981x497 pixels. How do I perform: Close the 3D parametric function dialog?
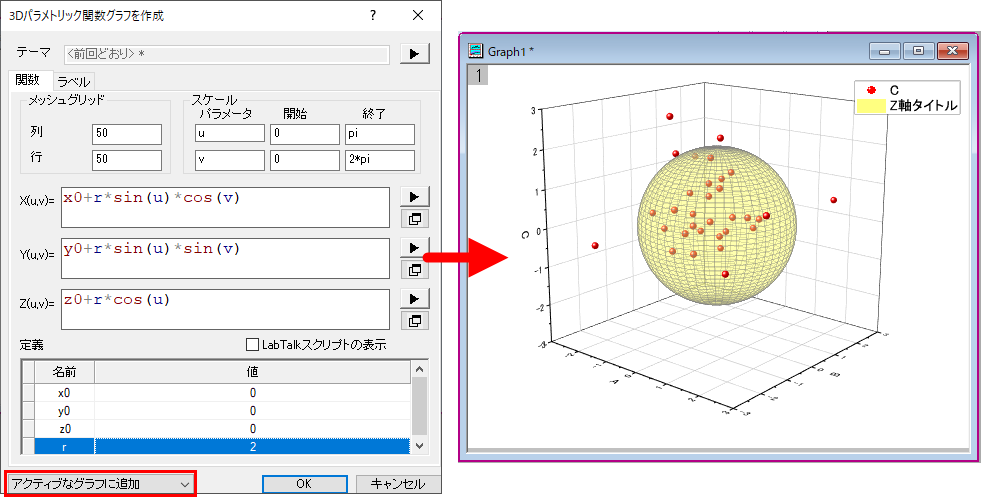(418, 16)
